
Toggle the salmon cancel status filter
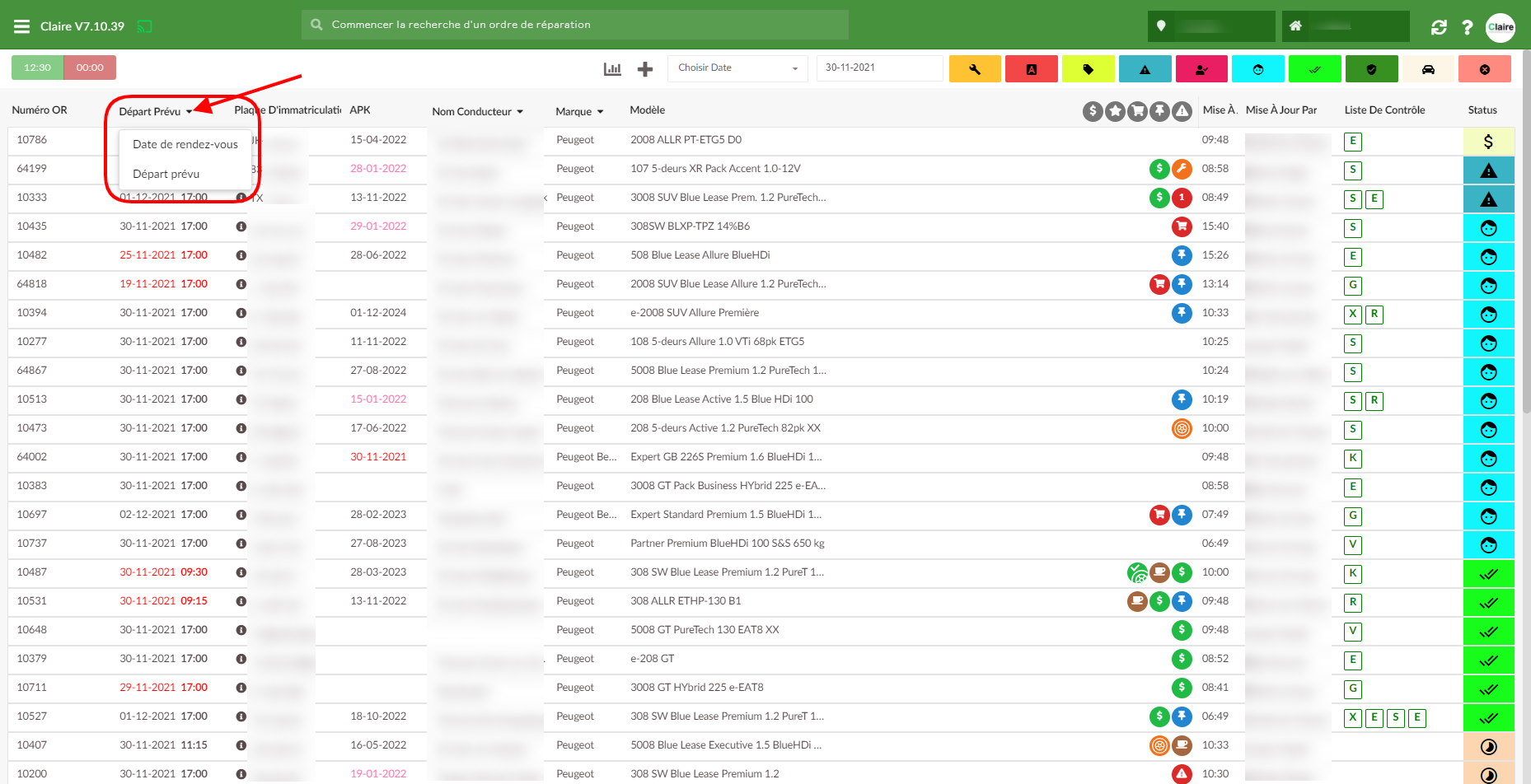(x=1485, y=69)
